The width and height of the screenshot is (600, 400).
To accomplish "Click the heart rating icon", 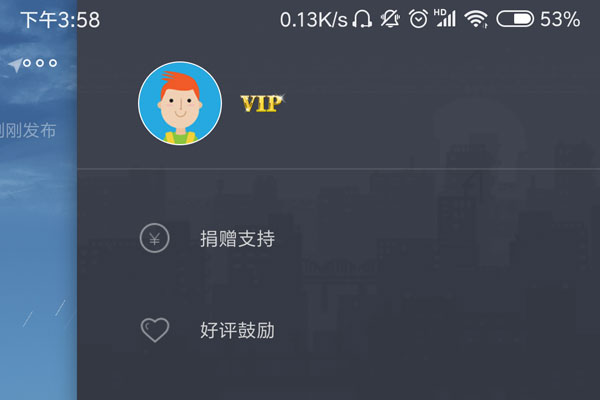I will point(155,330).
